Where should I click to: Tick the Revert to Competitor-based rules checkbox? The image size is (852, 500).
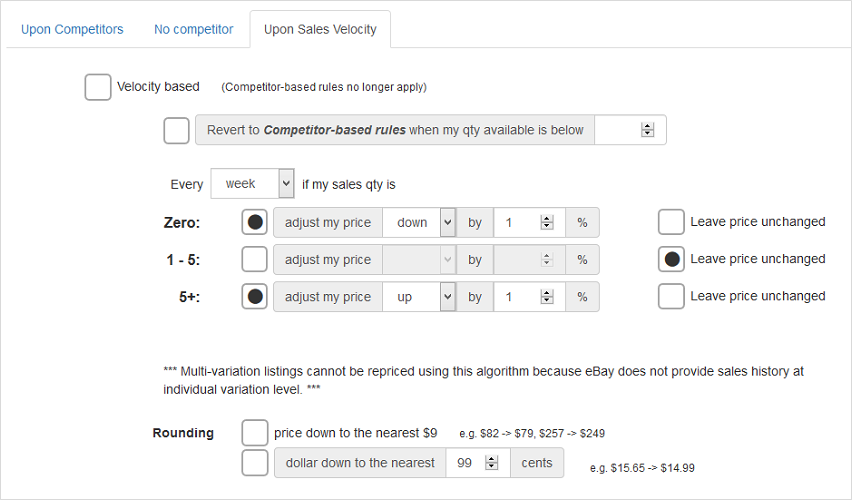tap(176, 130)
